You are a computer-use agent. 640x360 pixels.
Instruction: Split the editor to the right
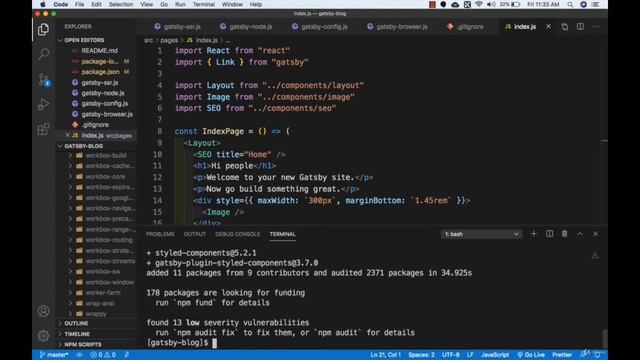580,27
